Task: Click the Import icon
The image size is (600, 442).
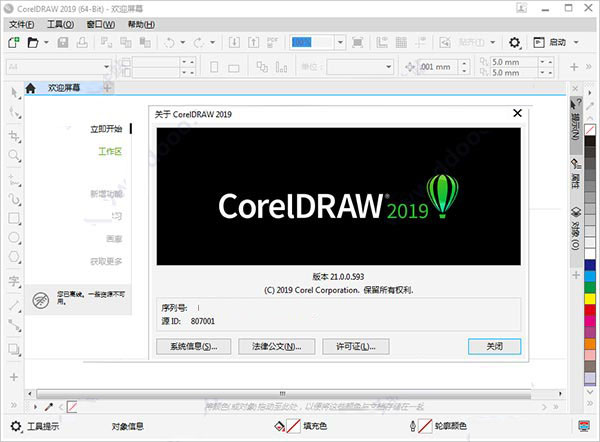Action: (x=234, y=42)
